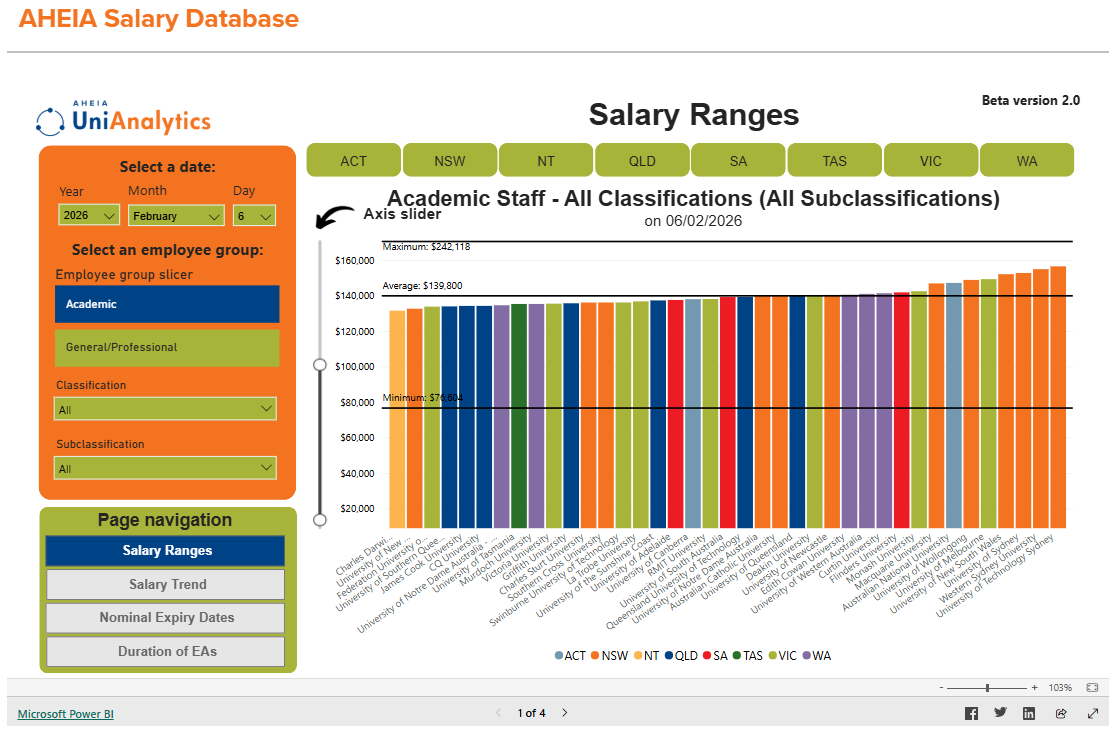This screenshot has width=1114, height=734.
Task: Expand the Month dropdown showing February
Action: [176, 215]
